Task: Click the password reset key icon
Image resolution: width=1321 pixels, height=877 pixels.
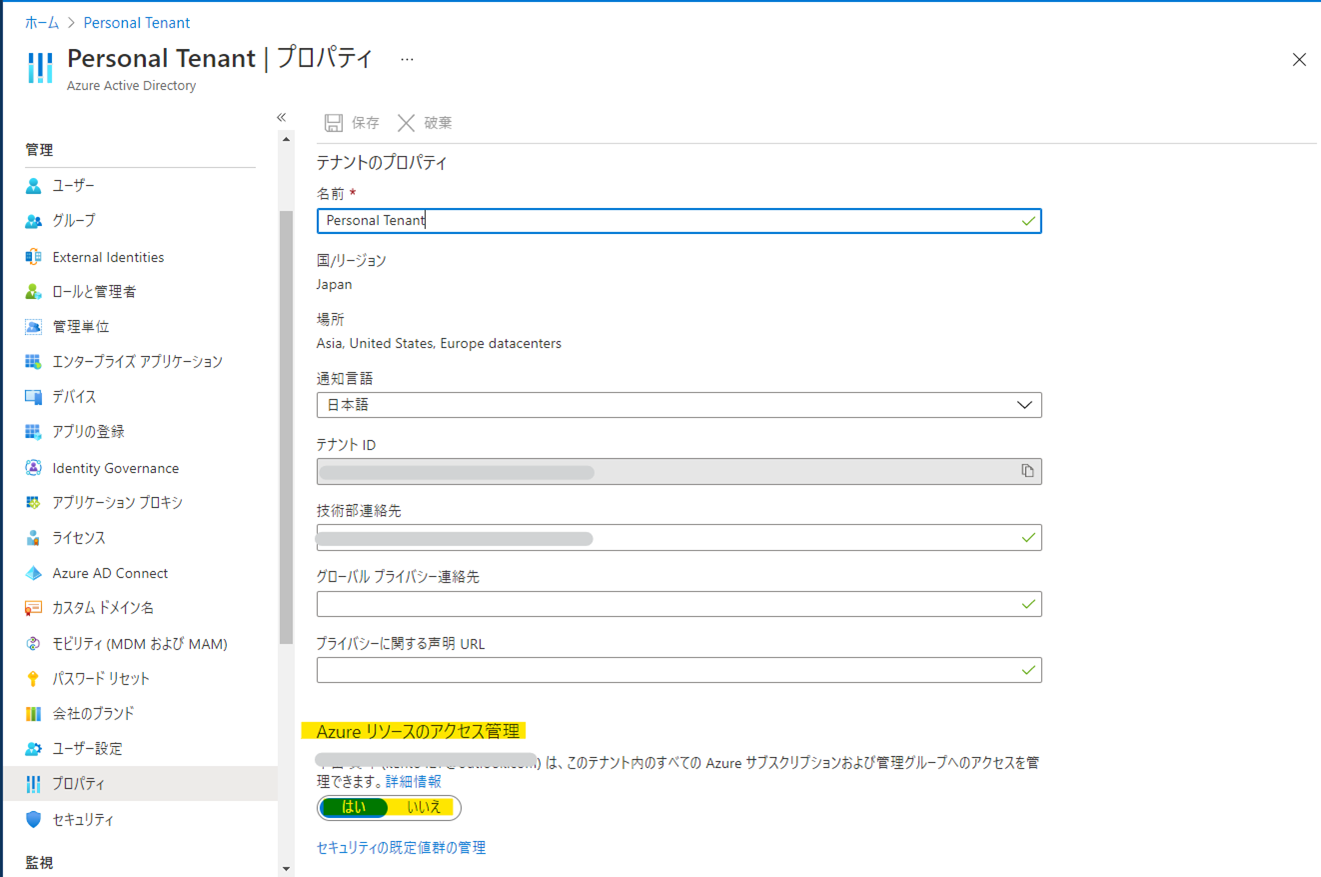Action: (33, 679)
